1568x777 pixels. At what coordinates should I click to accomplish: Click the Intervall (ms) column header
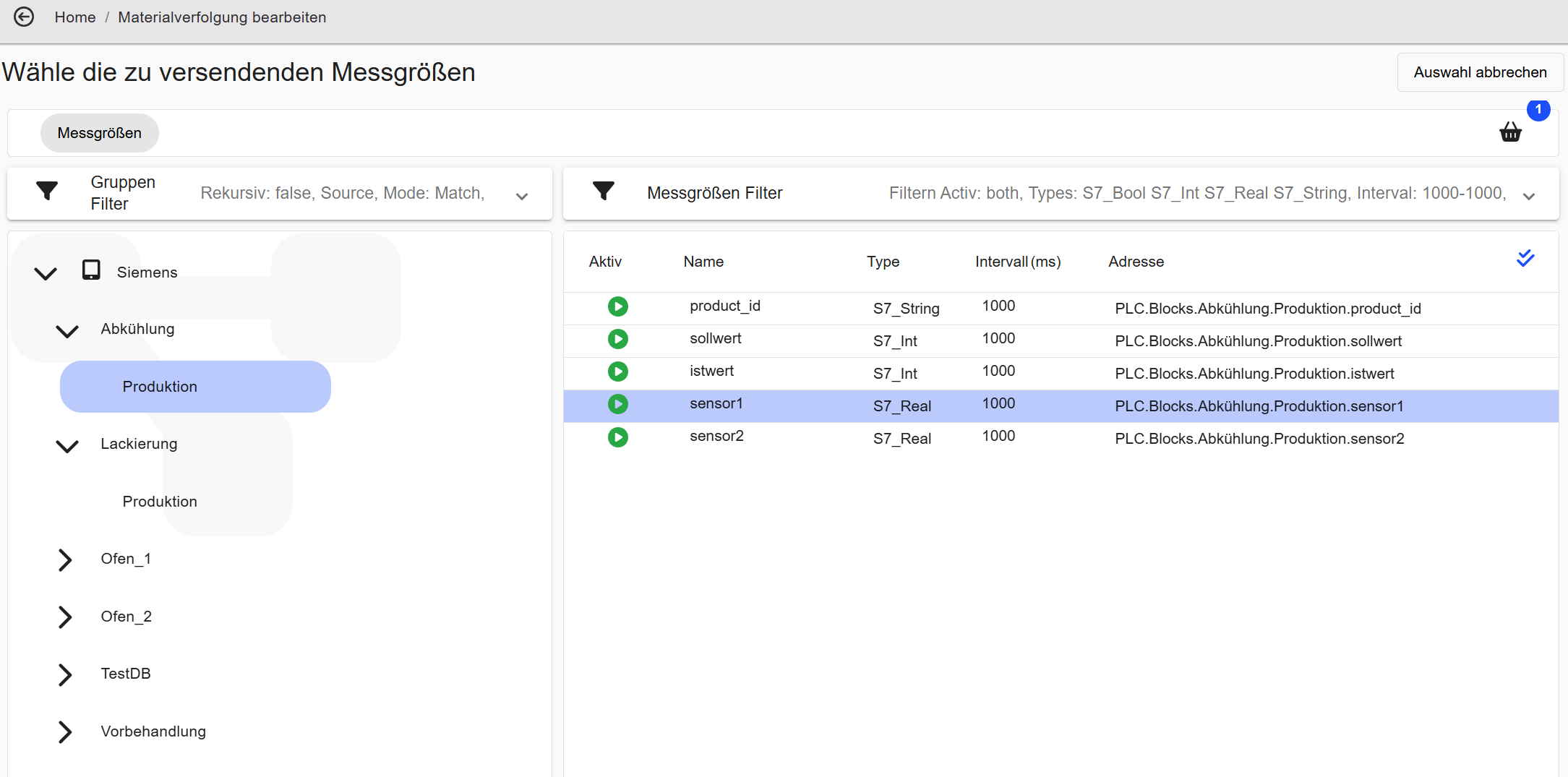(x=1018, y=262)
